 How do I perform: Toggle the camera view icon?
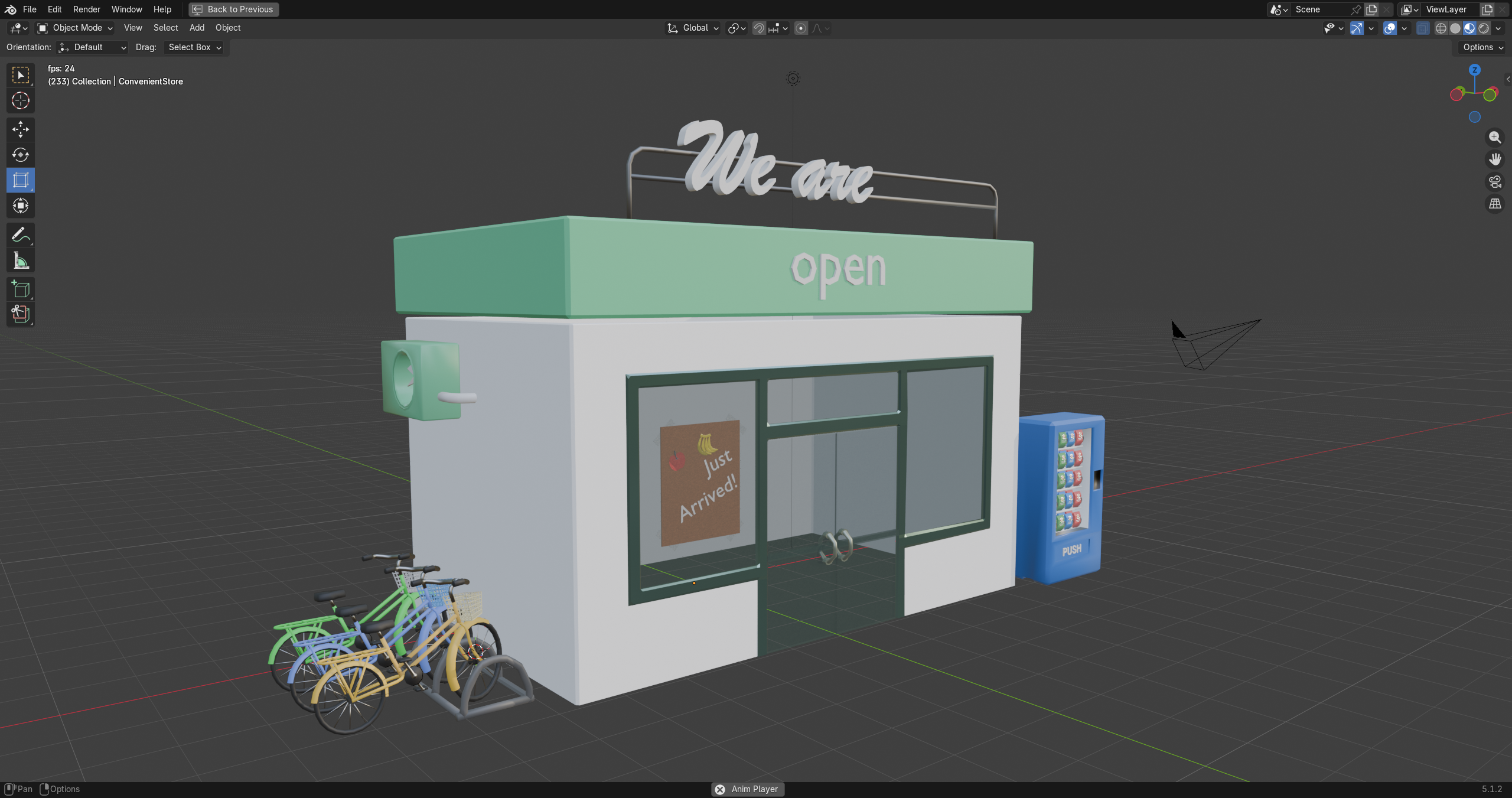[1495, 182]
